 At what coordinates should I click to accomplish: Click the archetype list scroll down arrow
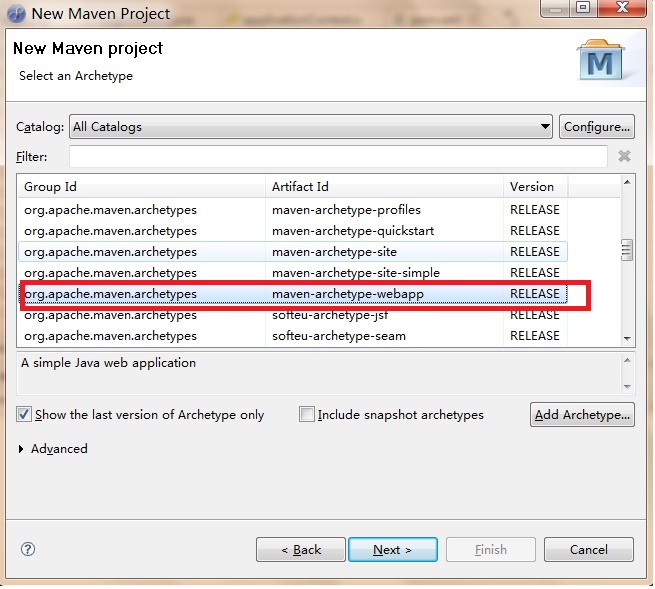coord(627,338)
